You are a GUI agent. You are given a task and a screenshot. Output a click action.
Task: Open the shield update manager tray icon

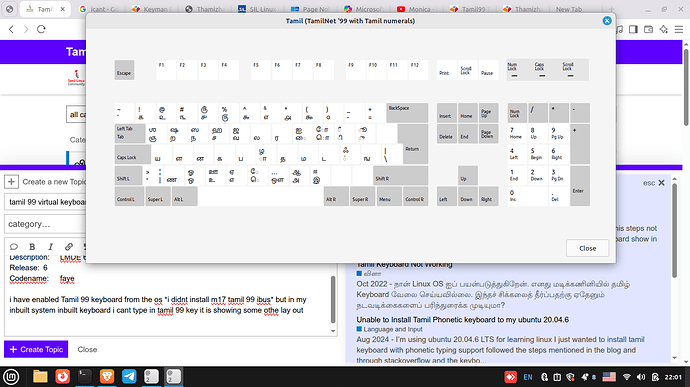point(570,377)
